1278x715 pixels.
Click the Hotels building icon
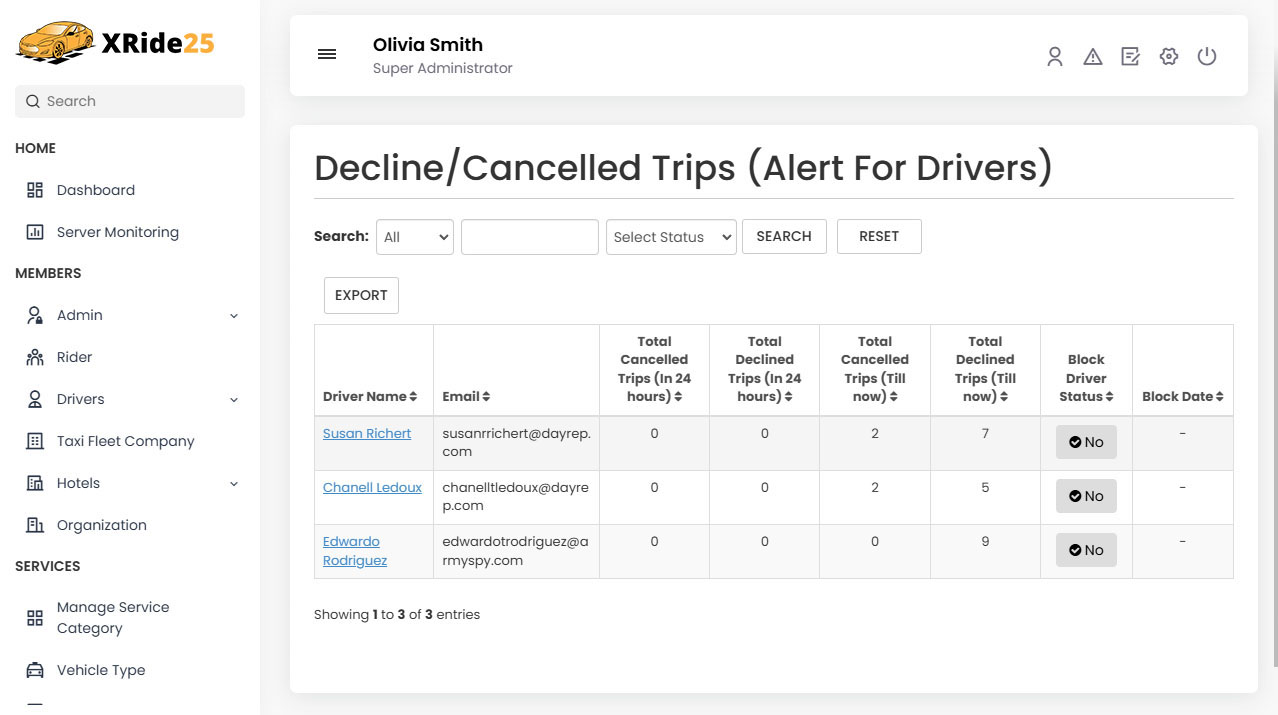(x=35, y=483)
